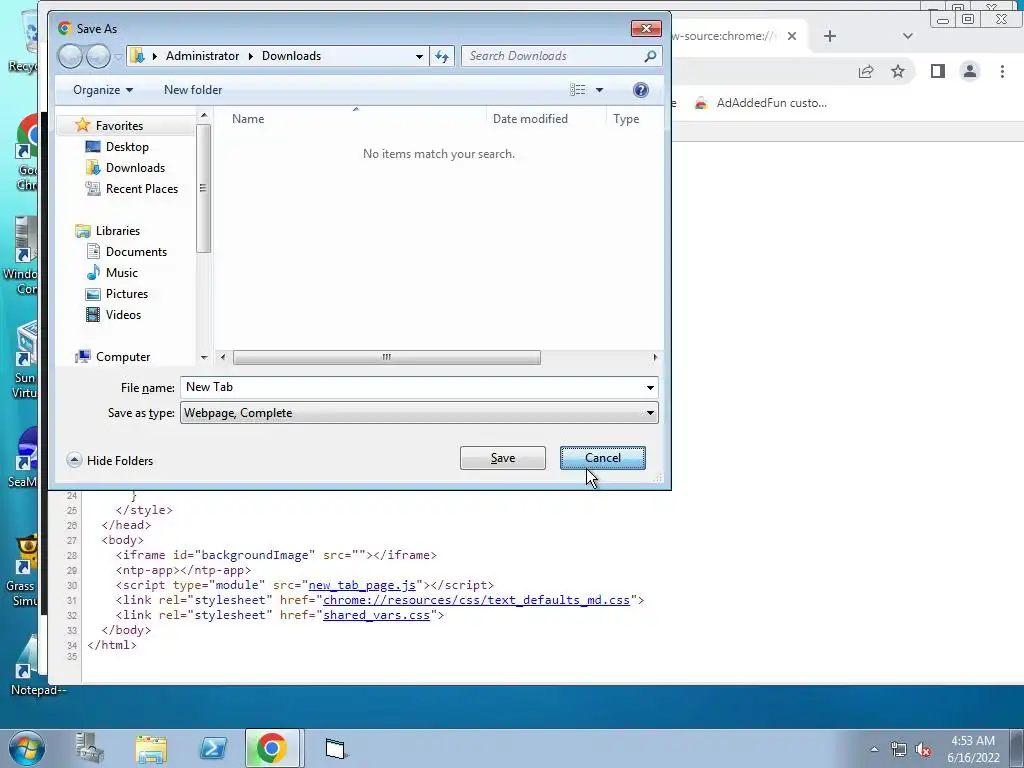Screen dimensions: 1024x768
Task: Select Recent Places in navigation pane
Action: [x=142, y=189]
